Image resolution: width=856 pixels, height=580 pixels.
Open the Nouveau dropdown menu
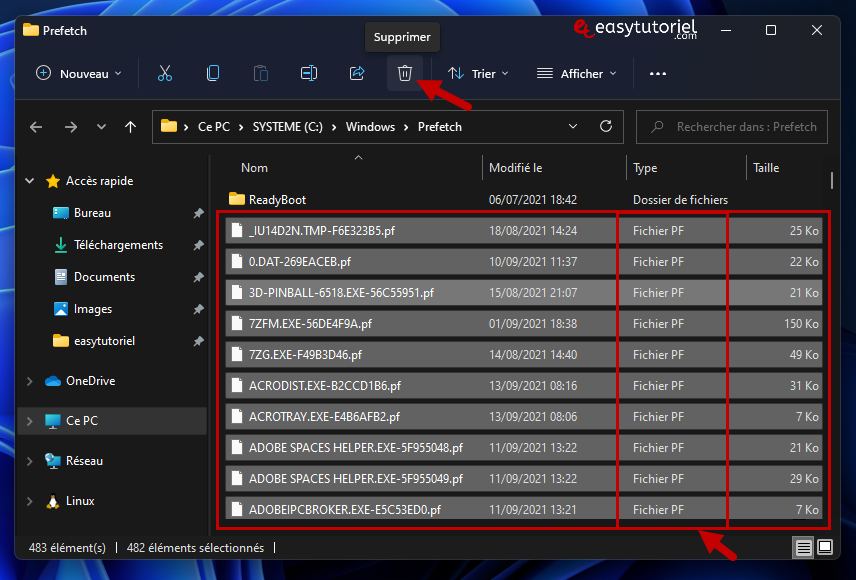point(79,73)
